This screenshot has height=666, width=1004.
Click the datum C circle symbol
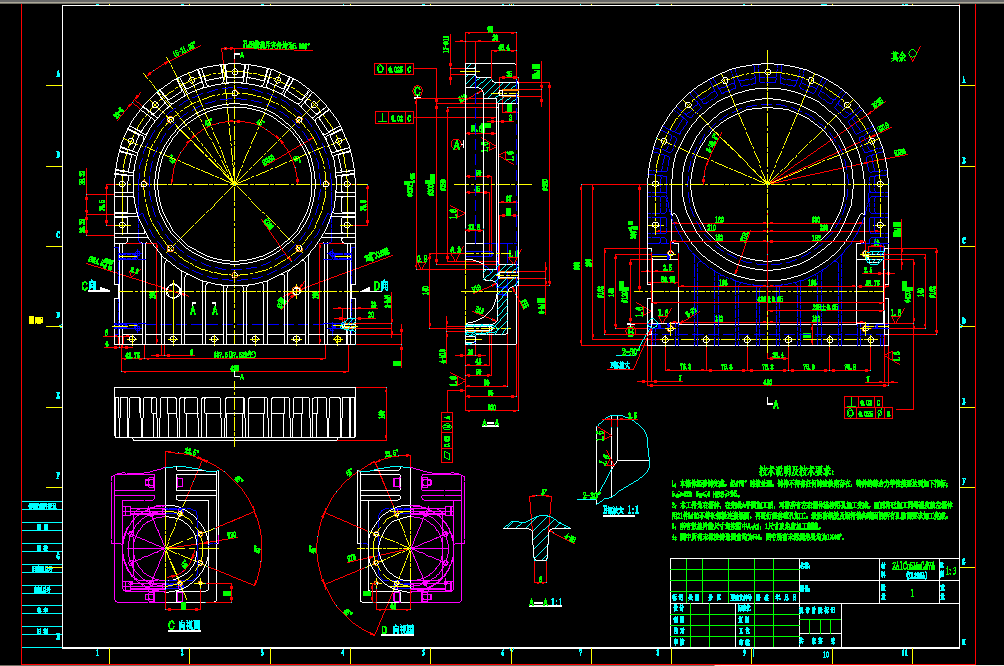click(x=418, y=92)
